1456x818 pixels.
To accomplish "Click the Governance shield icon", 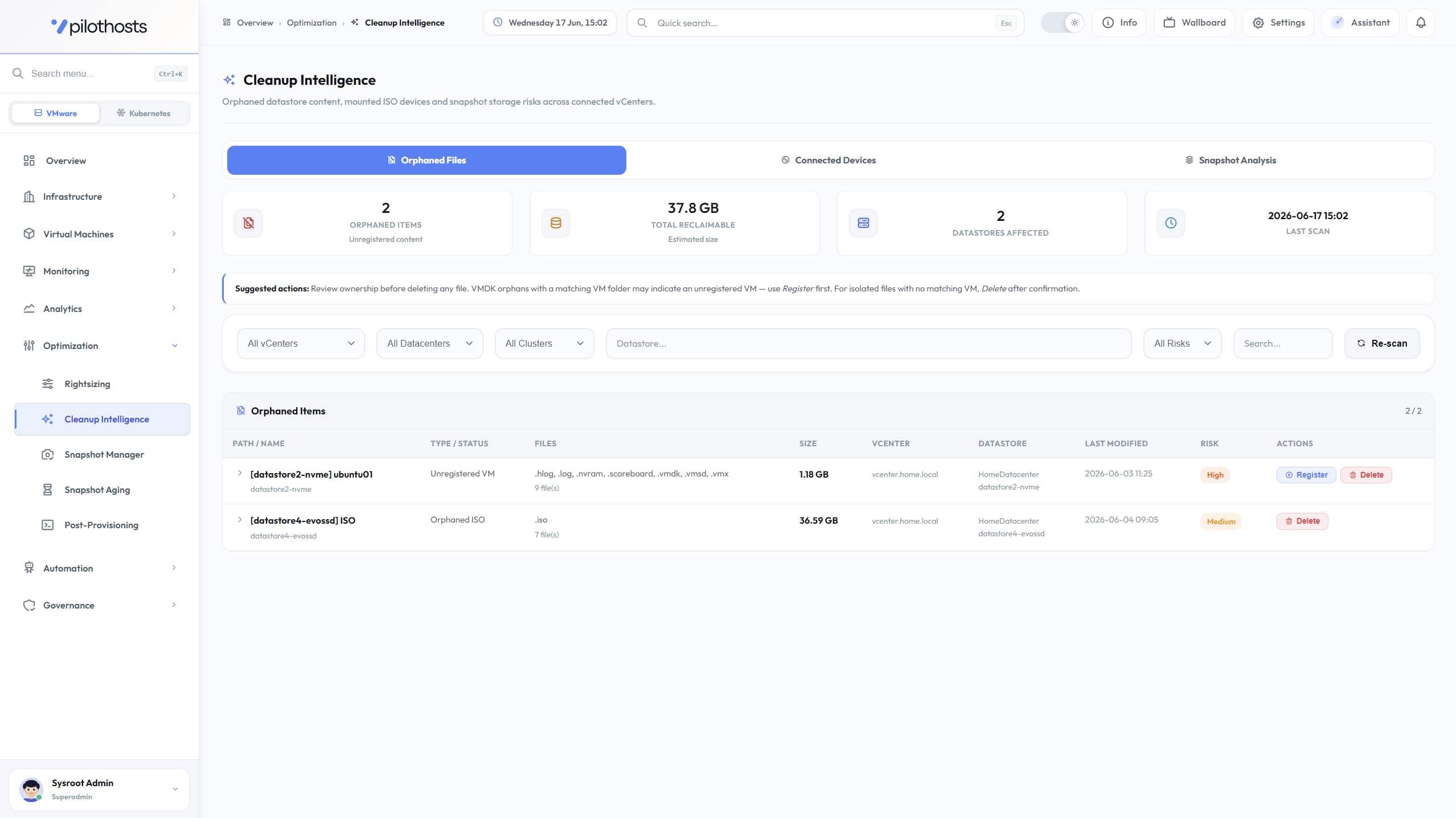I will 29,605.
